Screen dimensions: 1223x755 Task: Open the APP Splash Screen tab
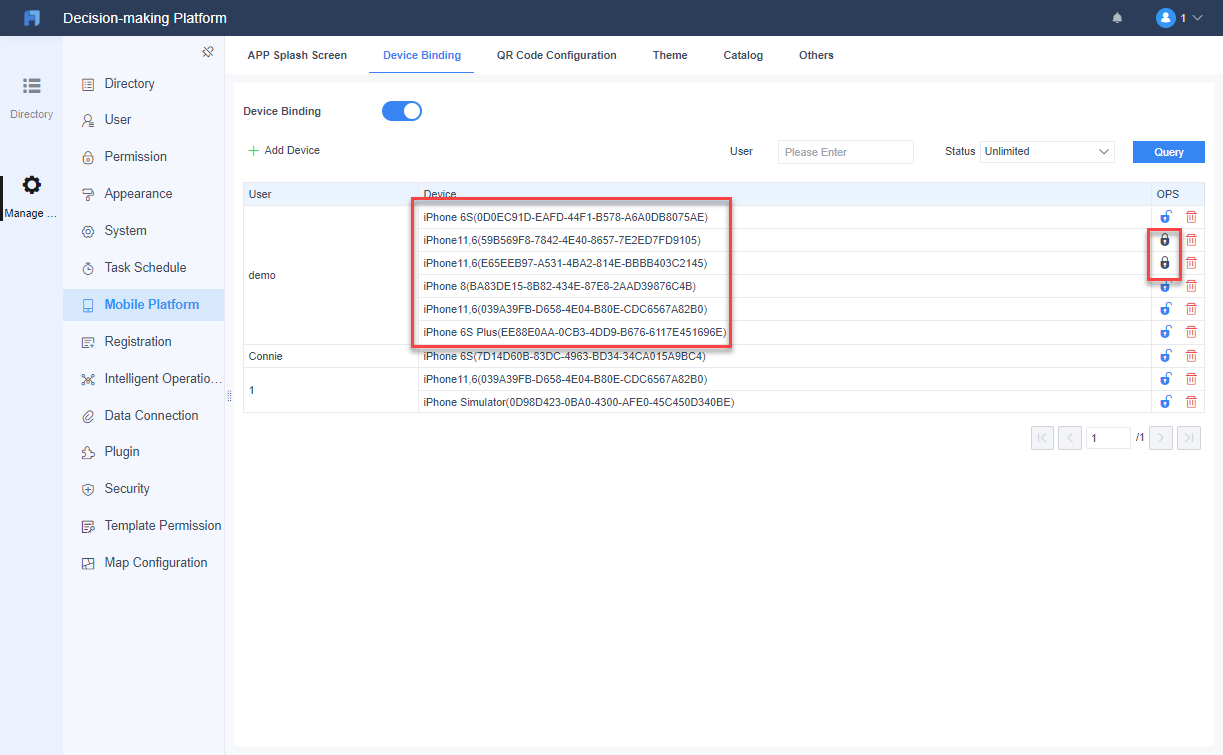(x=297, y=55)
